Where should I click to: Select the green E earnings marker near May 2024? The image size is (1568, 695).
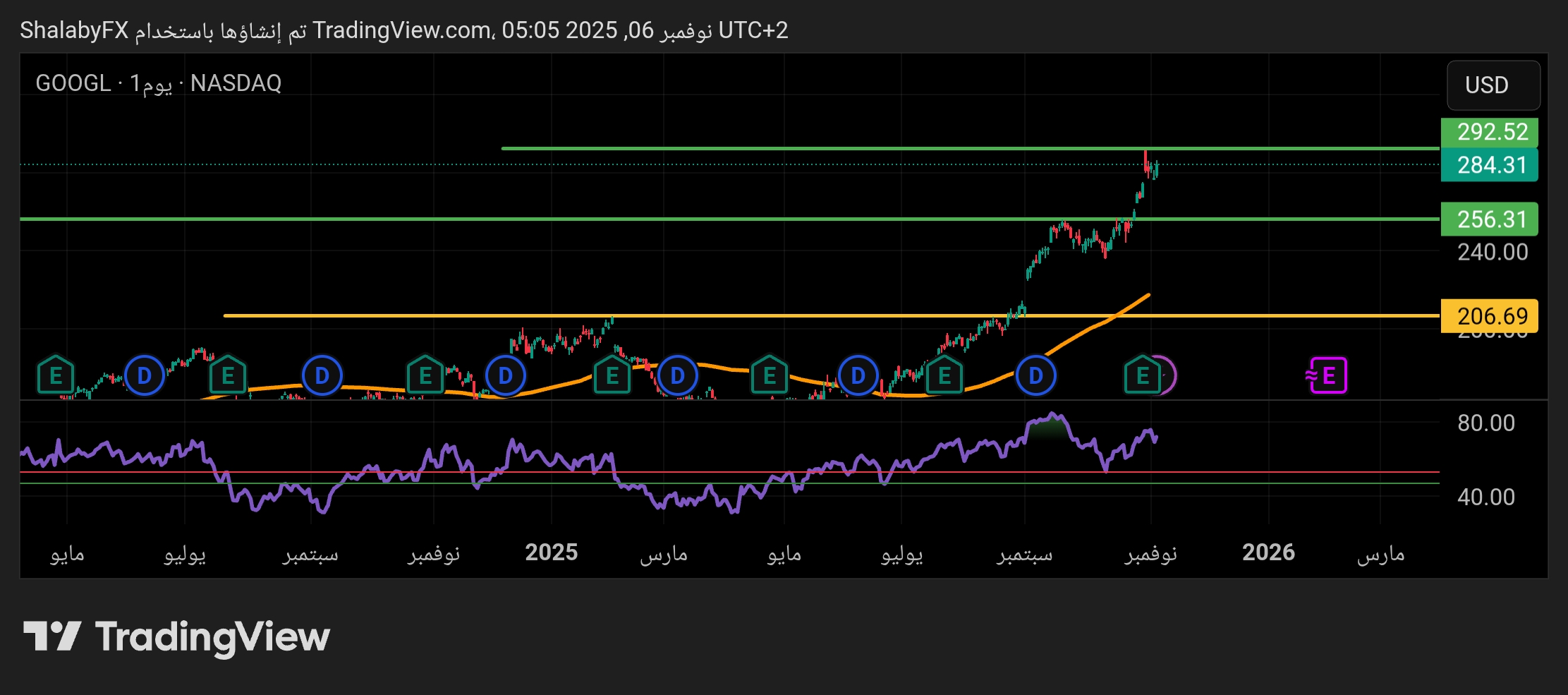[x=55, y=376]
